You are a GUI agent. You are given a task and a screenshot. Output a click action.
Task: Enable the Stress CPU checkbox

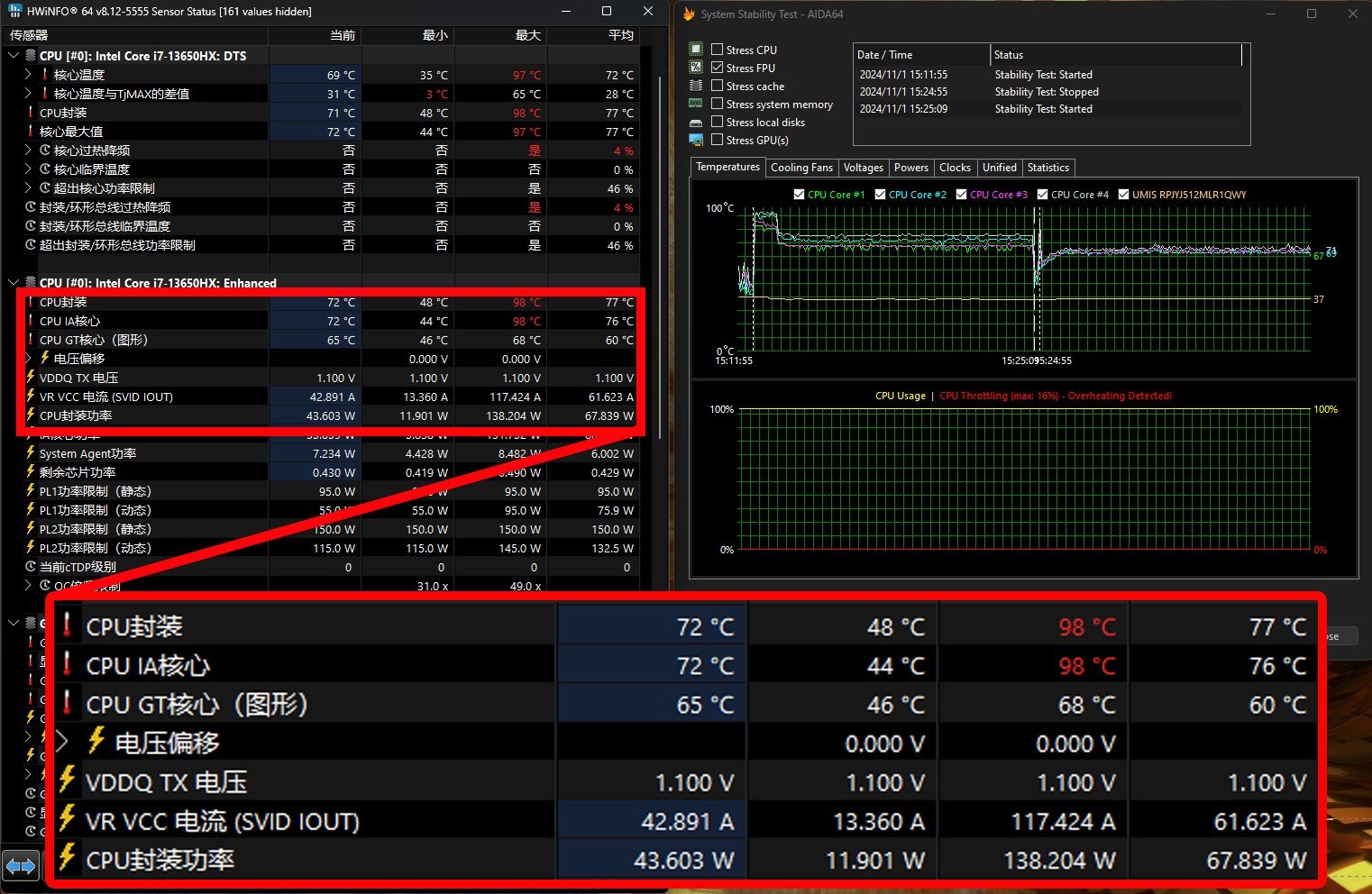pyautogui.click(x=718, y=50)
